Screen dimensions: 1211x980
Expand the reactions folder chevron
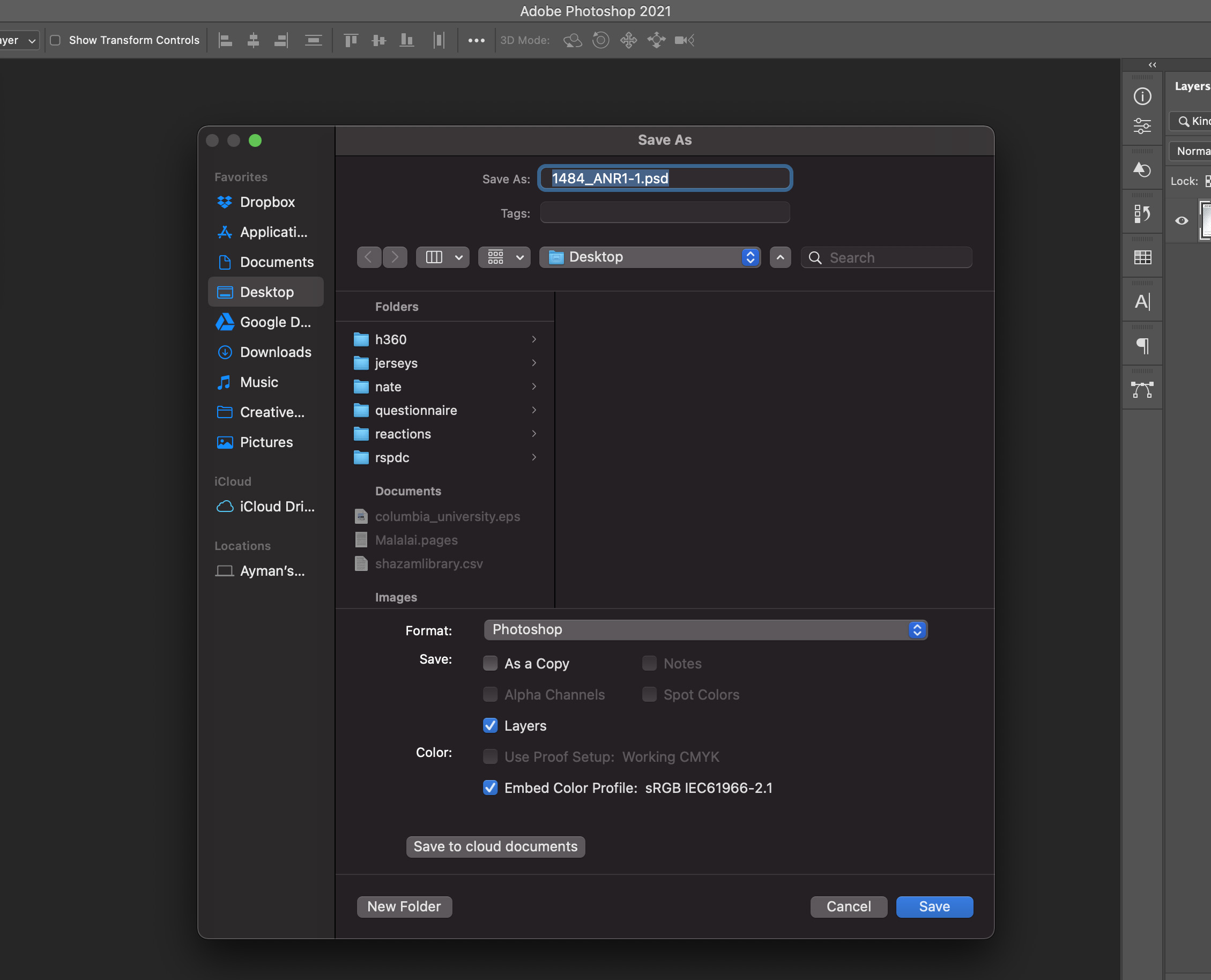pos(533,434)
